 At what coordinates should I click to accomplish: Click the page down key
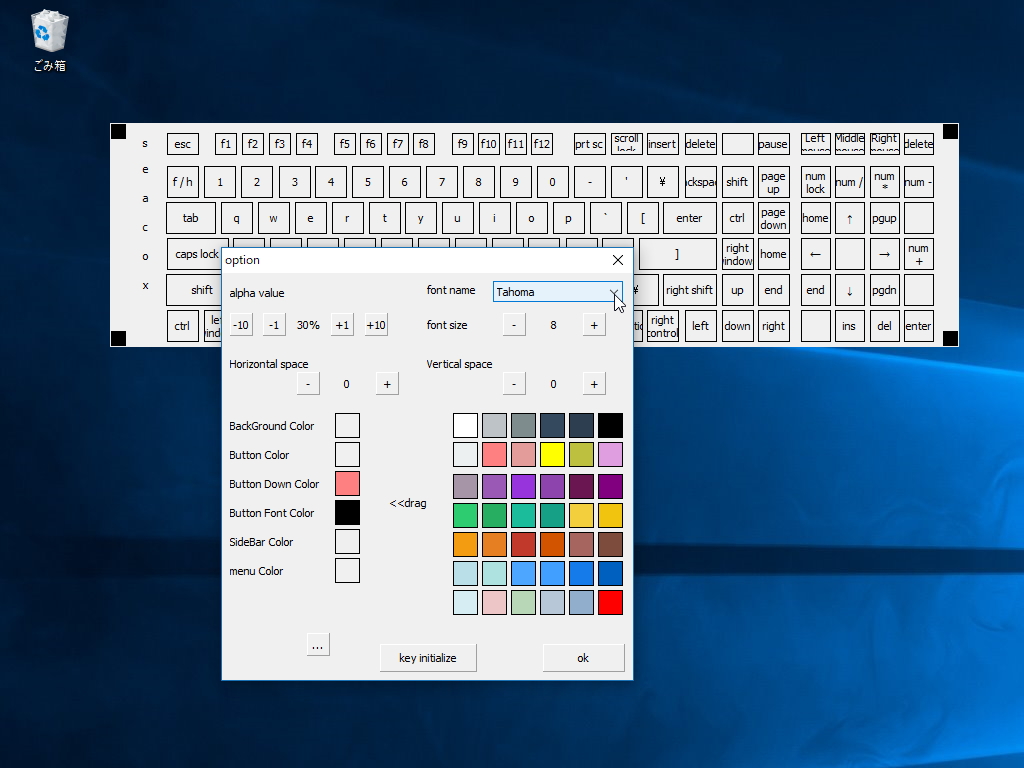(x=773, y=218)
